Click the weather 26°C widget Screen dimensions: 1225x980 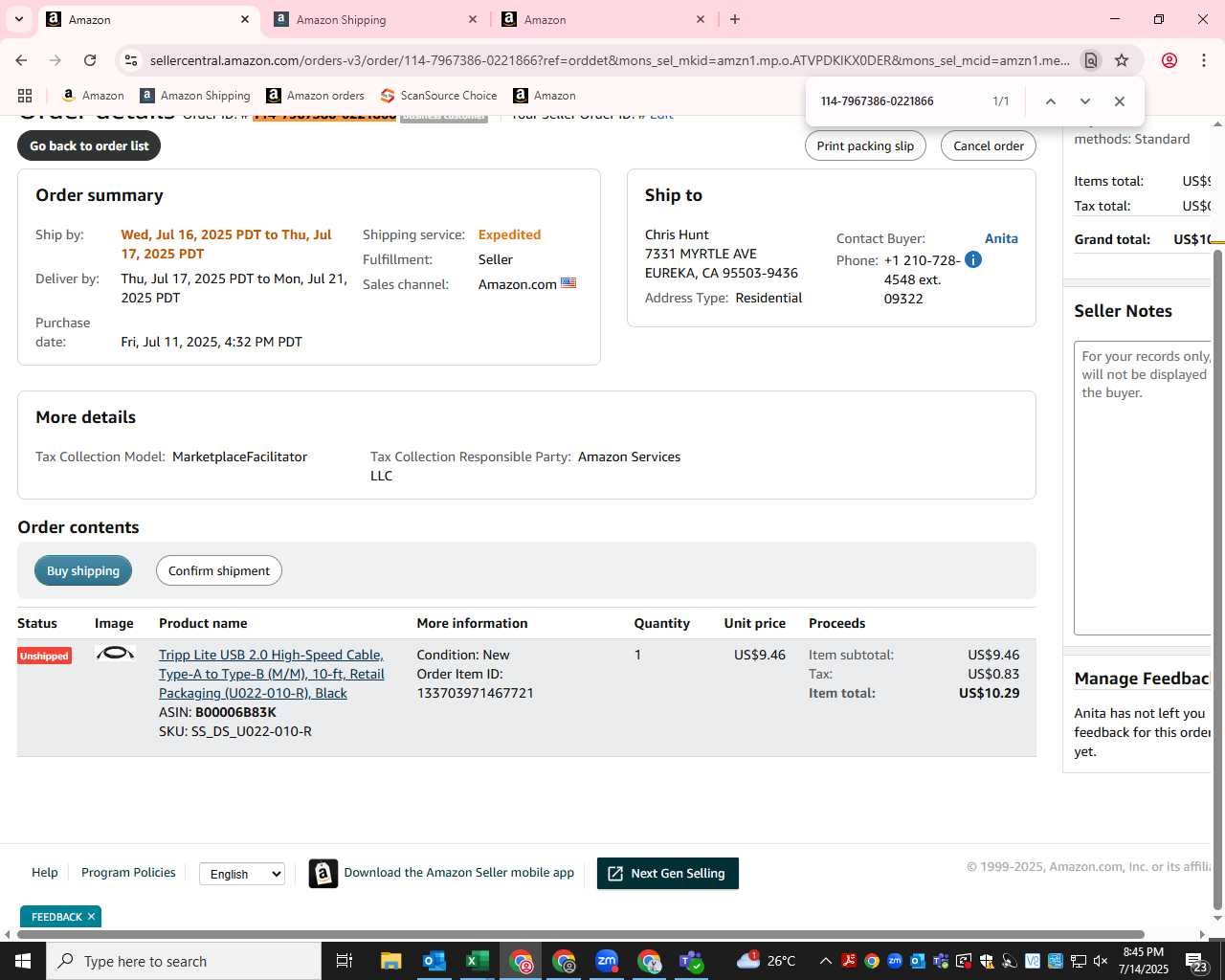766,961
